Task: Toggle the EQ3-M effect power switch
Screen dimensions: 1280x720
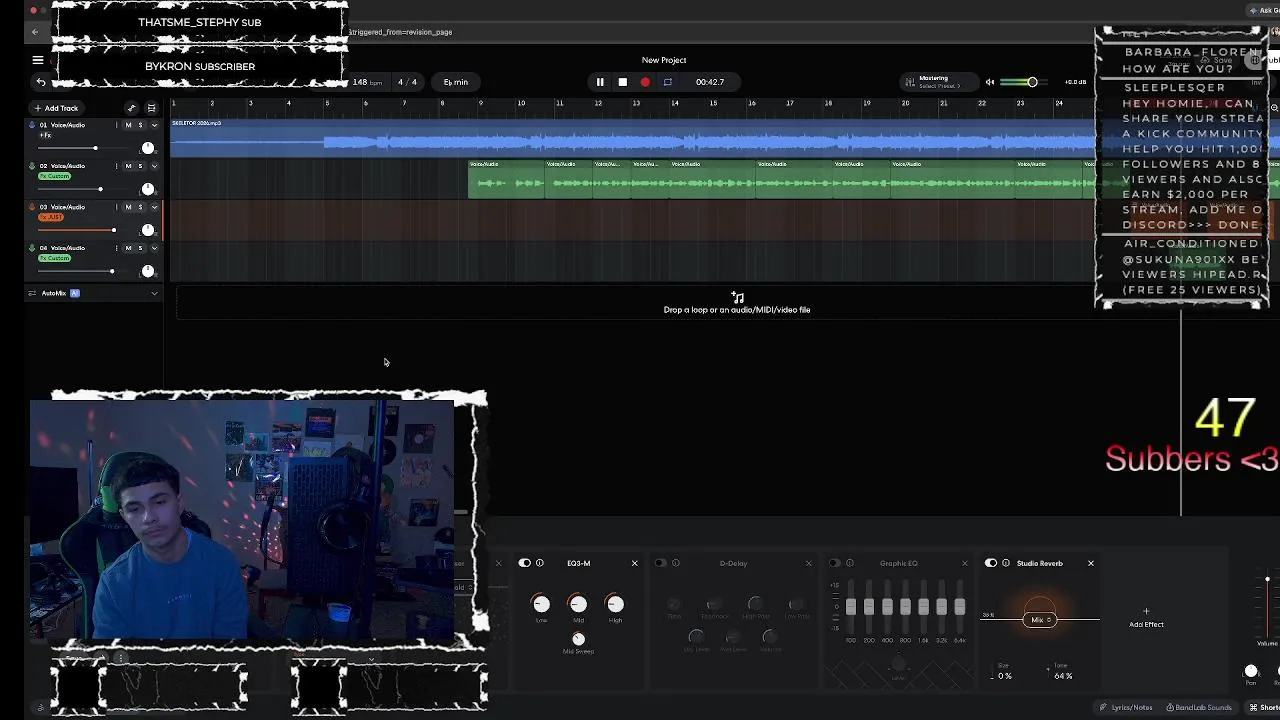Action: point(524,563)
